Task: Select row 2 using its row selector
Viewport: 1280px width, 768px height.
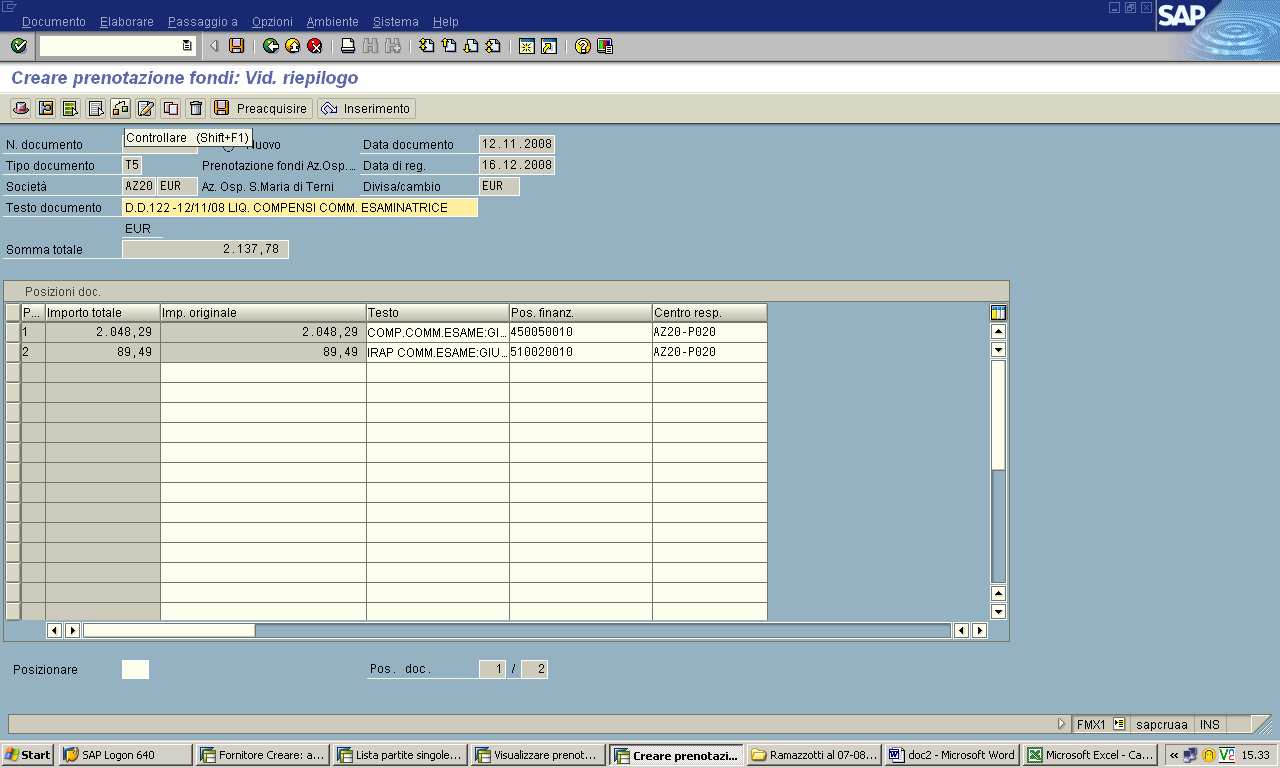Action: tap(13, 352)
